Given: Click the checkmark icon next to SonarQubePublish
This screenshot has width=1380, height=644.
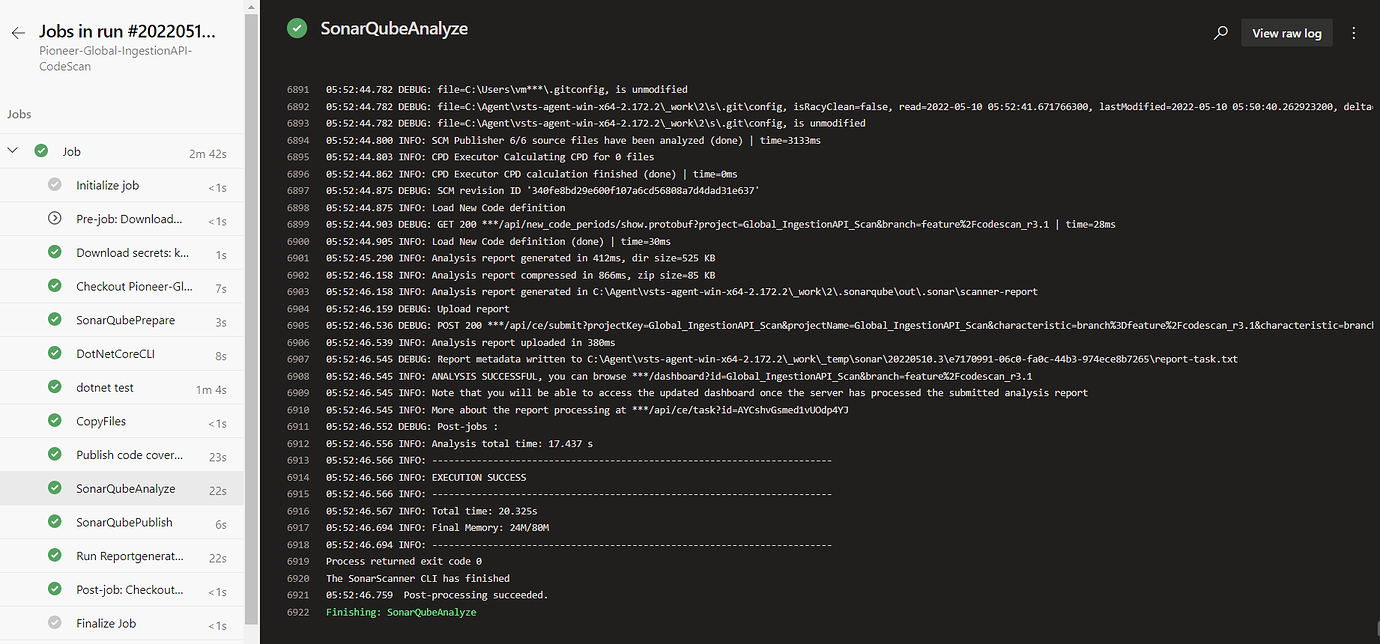Looking at the screenshot, I should coord(55,521).
